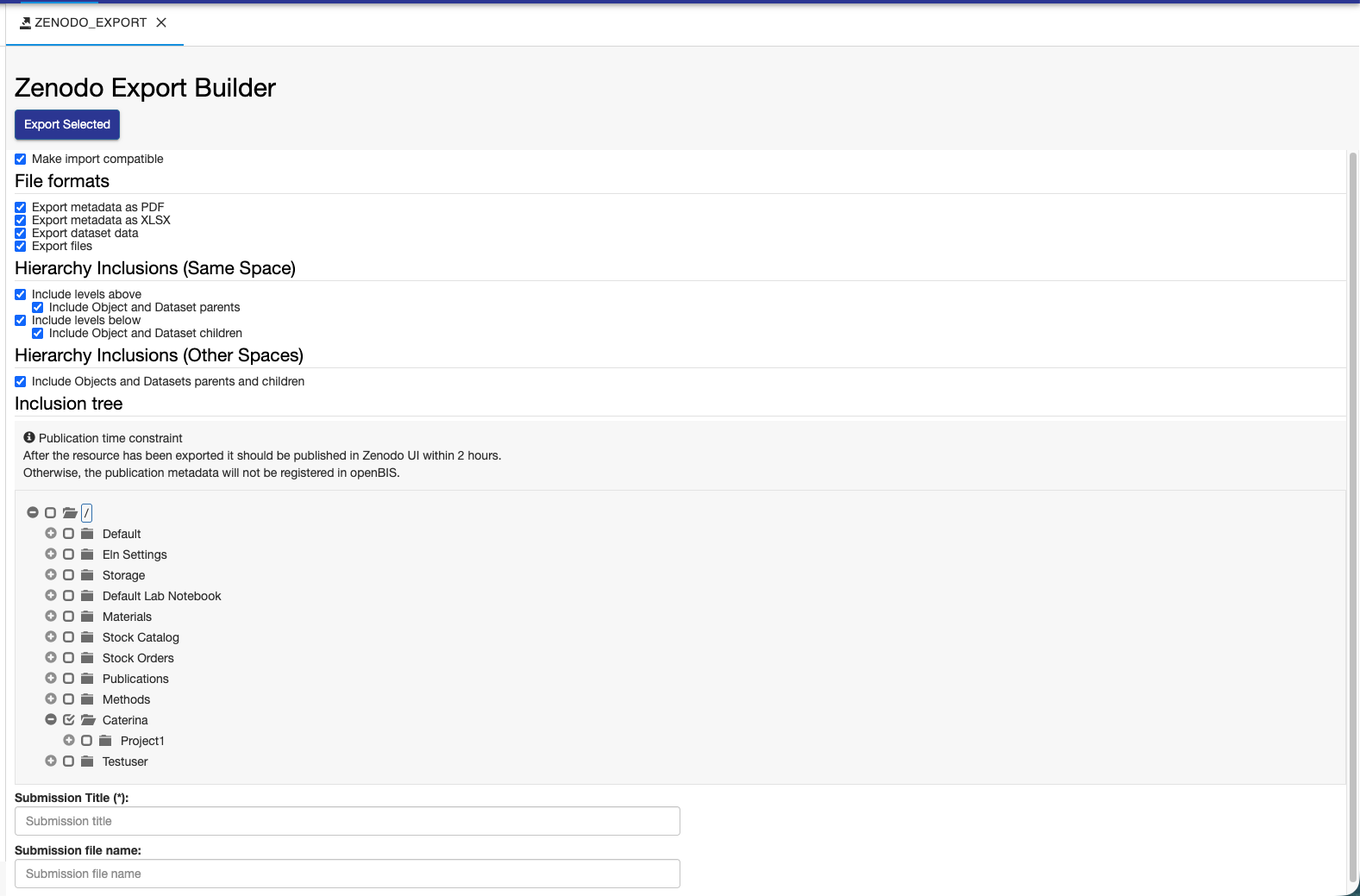Image resolution: width=1360 pixels, height=896 pixels.
Task: Focus the Submission title input field
Action: tap(348, 821)
